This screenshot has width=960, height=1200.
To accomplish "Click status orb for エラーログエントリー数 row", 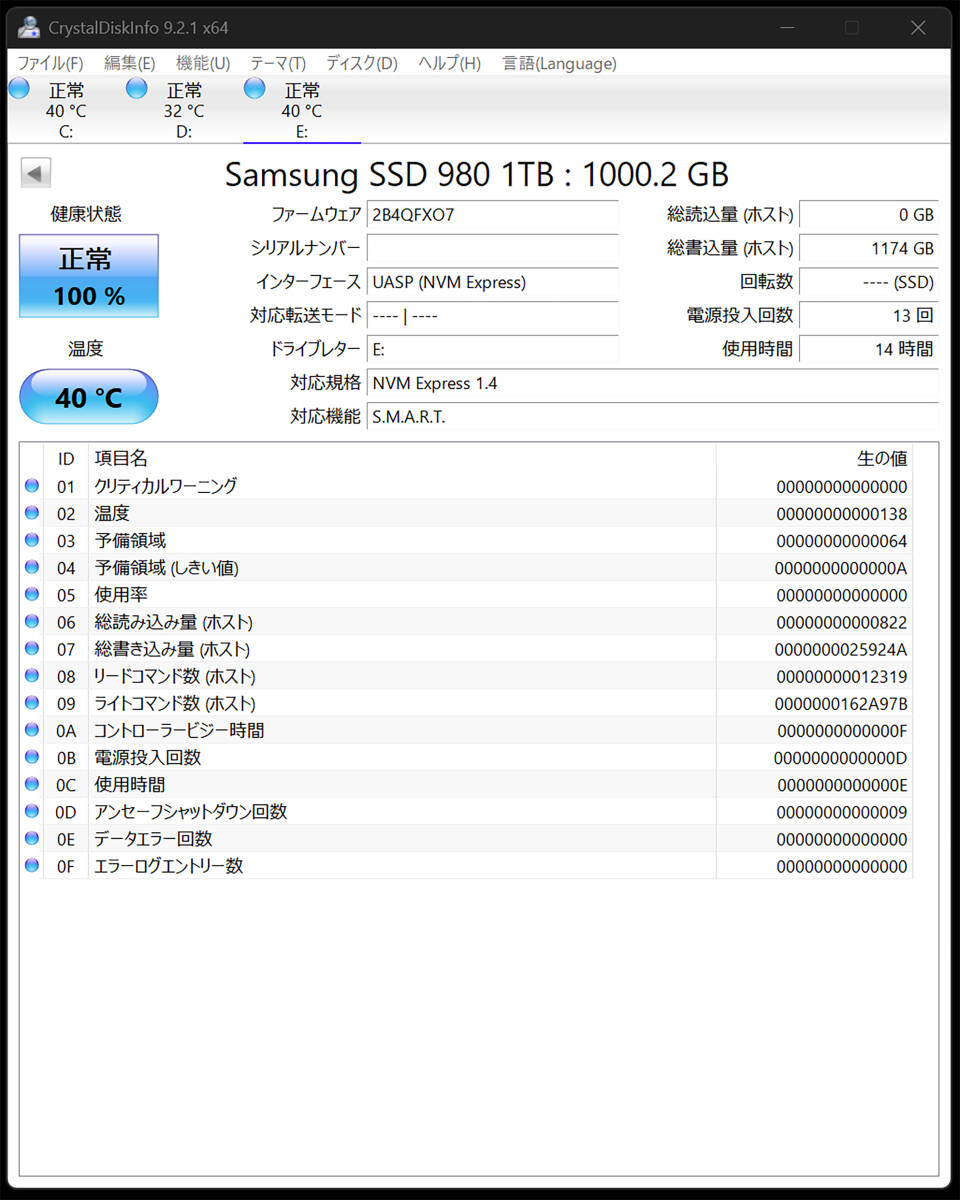I will (32, 864).
